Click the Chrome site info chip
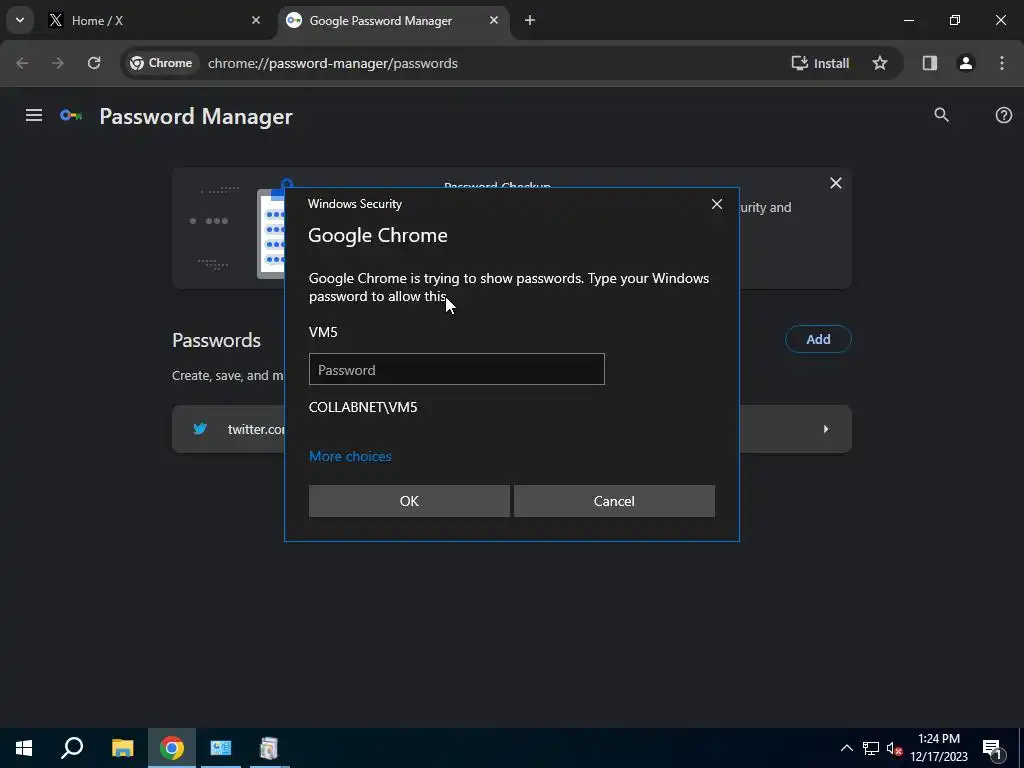This screenshot has height=768, width=1024. (161, 63)
